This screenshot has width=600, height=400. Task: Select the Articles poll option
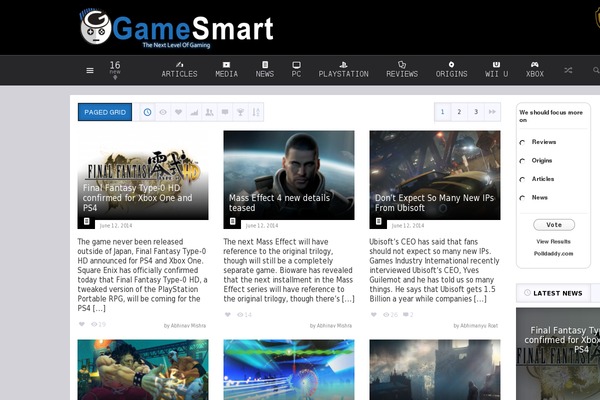pos(522,180)
